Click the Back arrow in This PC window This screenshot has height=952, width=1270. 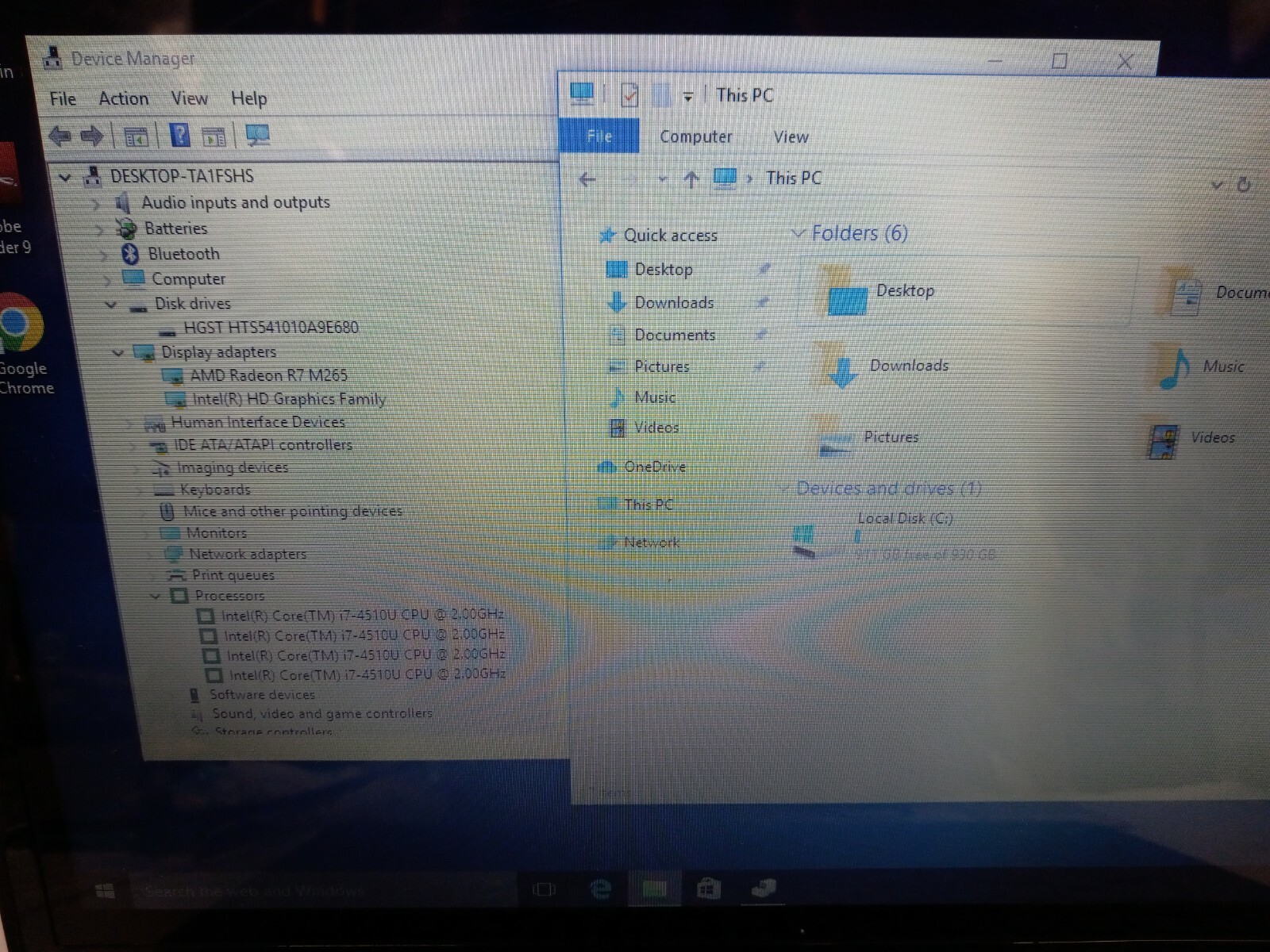point(587,179)
